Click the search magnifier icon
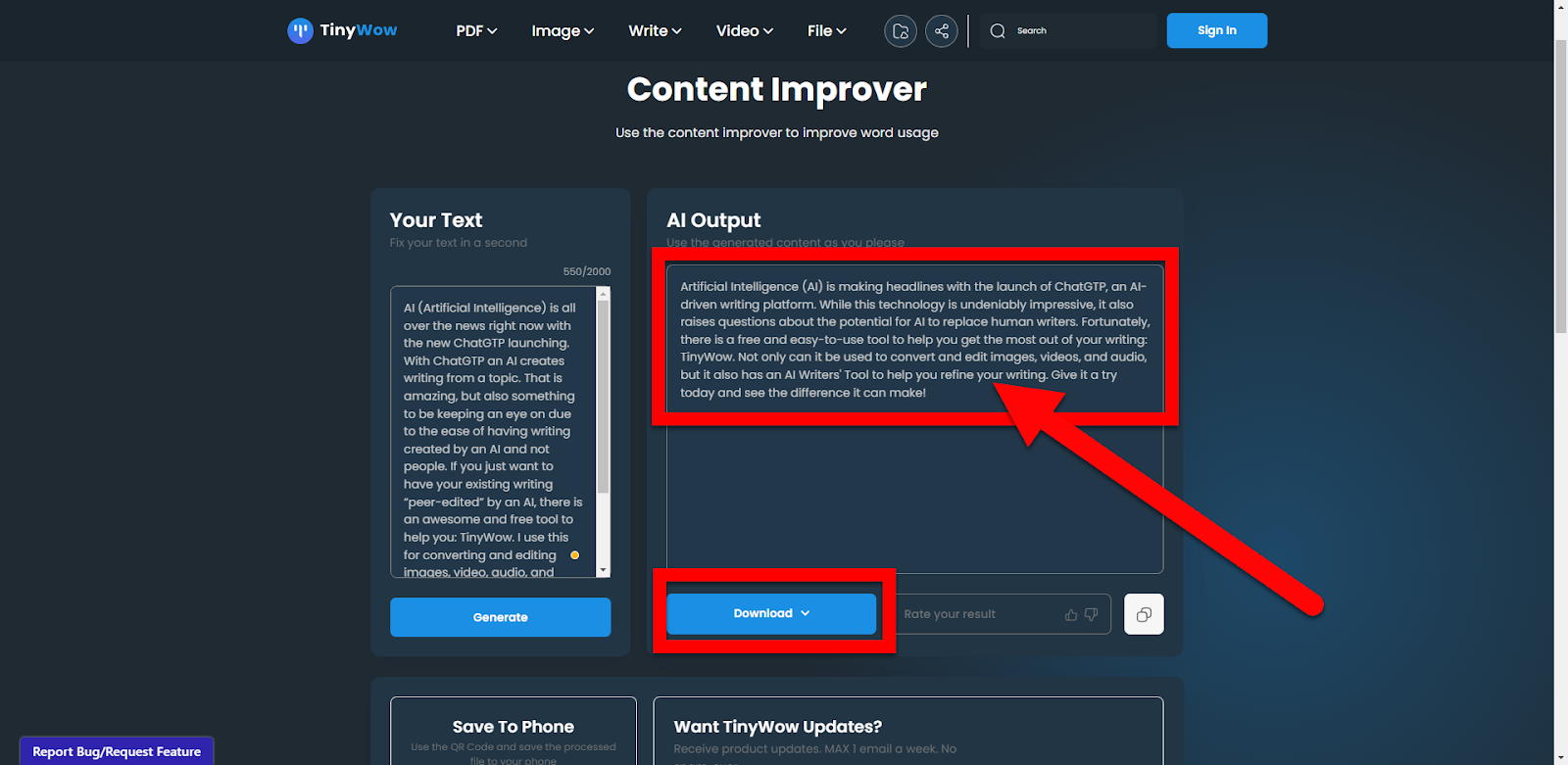 tap(998, 31)
